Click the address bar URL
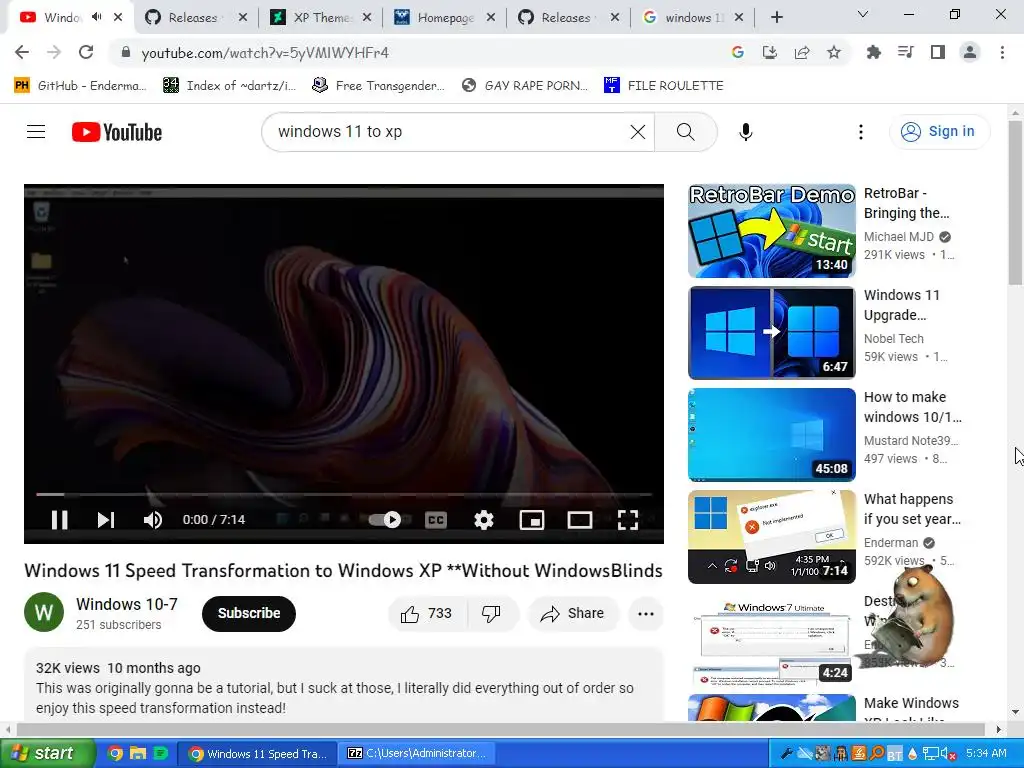Image resolution: width=1024 pixels, height=768 pixels. tap(265, 53)
